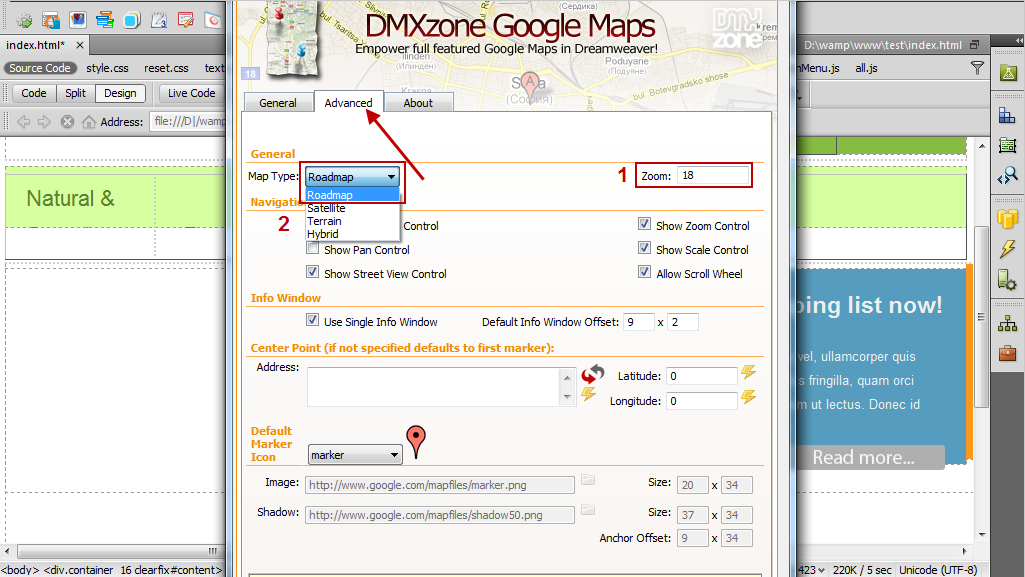Screen dimensions: 1025x577
Task: Click the red form with pencil toolbar icon
Action: 186,20
